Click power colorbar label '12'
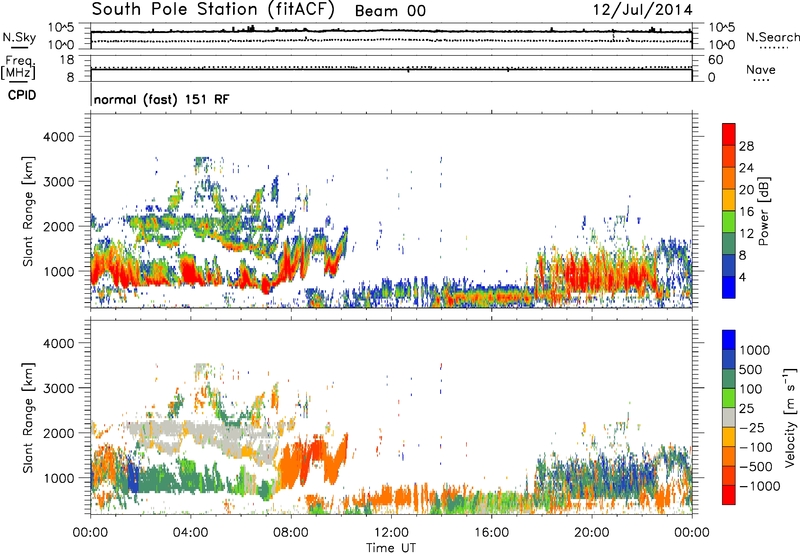This screenshot has width=800, height=554. (x=746, y=234)
